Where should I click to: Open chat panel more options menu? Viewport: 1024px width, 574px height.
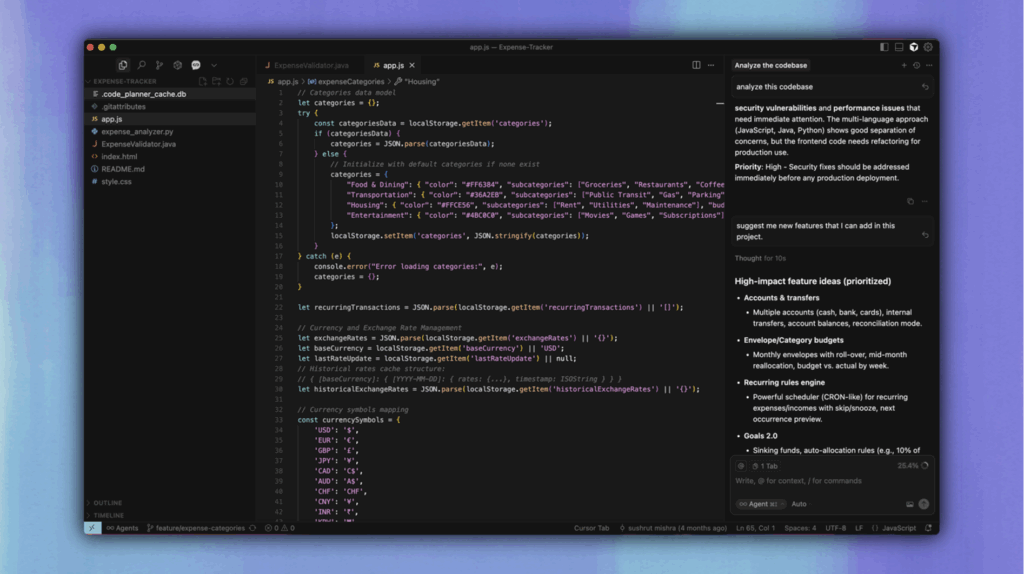[929, 65]
